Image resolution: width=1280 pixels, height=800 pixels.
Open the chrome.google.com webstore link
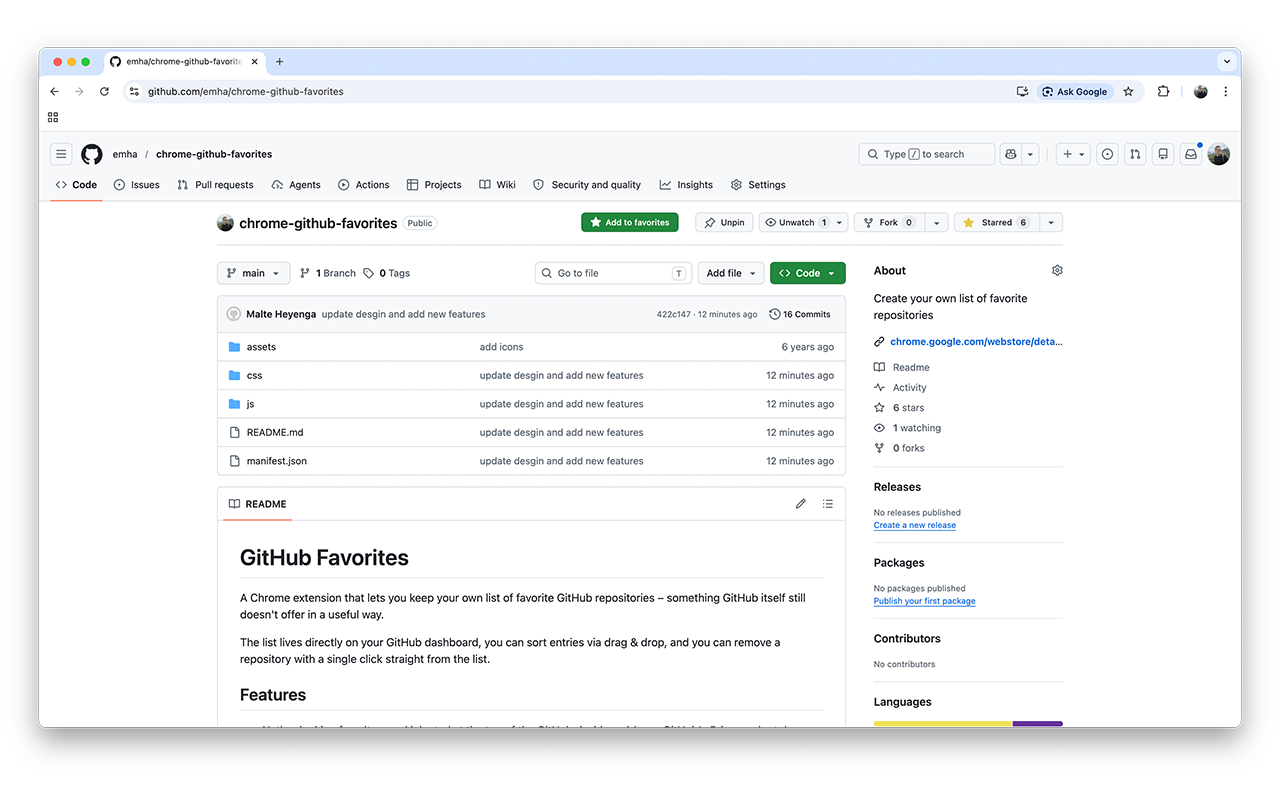tap(976, 341)
